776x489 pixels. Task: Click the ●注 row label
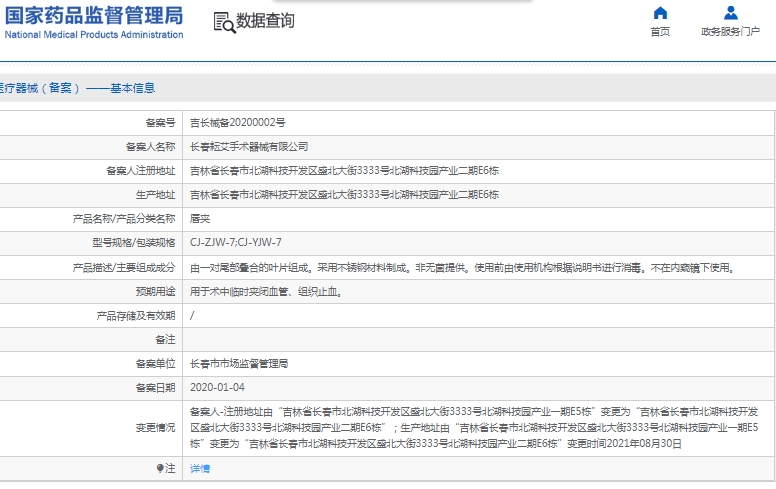click(166, 468)
